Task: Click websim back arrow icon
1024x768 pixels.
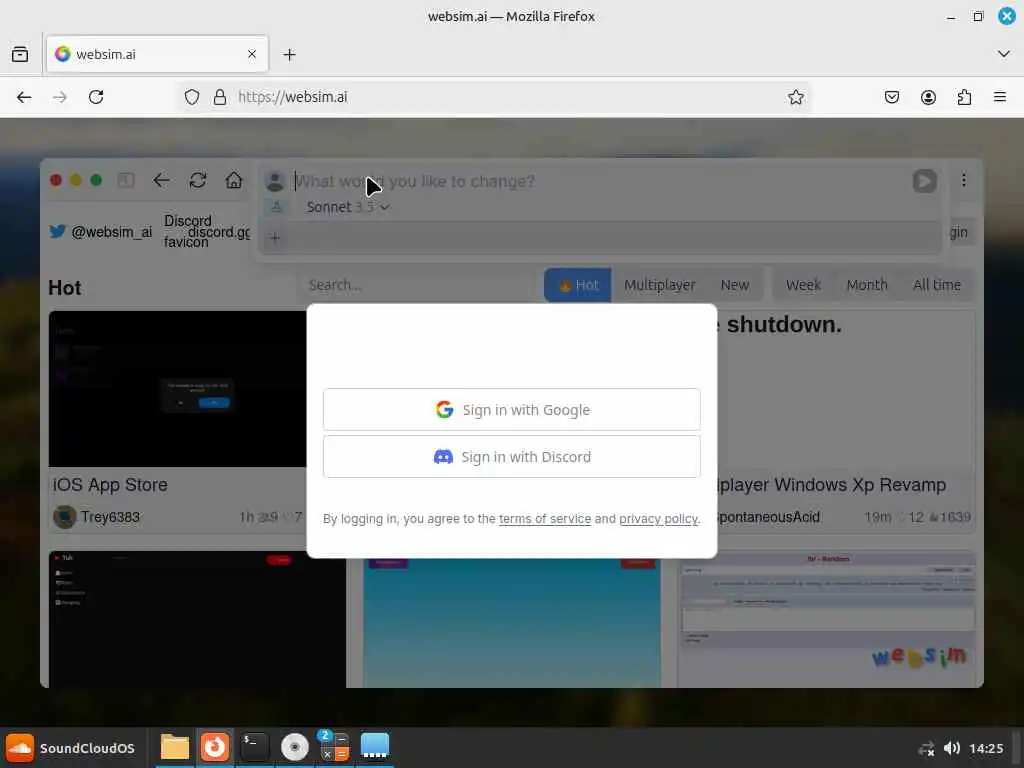Action: (x=161, y=180)
